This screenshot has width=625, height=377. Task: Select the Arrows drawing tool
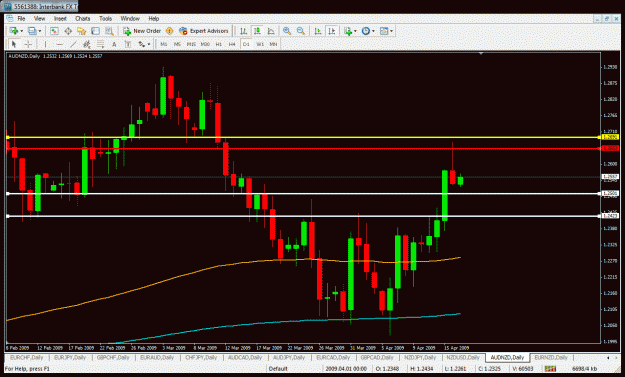[x=142, y=44]
